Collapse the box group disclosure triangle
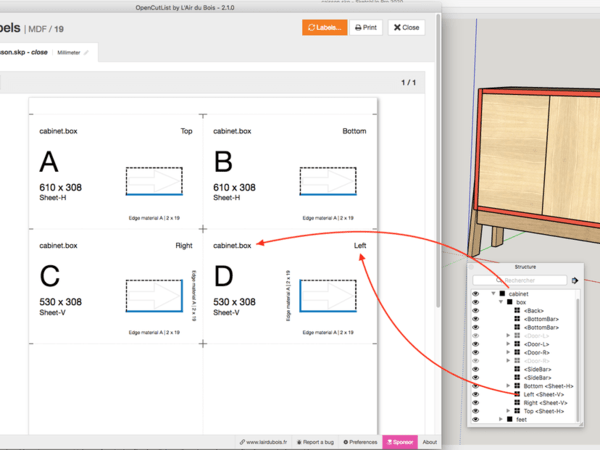Viewport: 600px width, 450px height. (500, 301)
